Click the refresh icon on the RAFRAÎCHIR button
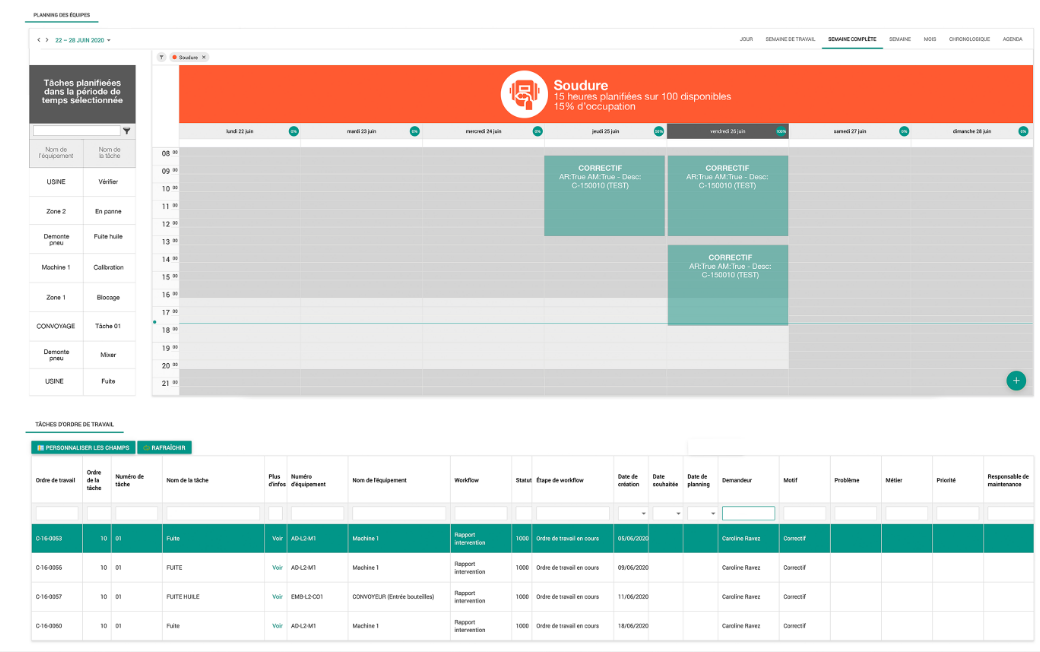The width and height of the screenshot is (1040, 652). coord(145,448)
